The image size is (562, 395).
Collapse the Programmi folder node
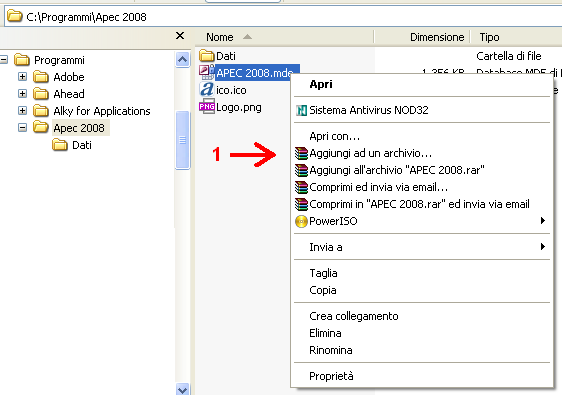pyautogui.click(x=4, y=60)
